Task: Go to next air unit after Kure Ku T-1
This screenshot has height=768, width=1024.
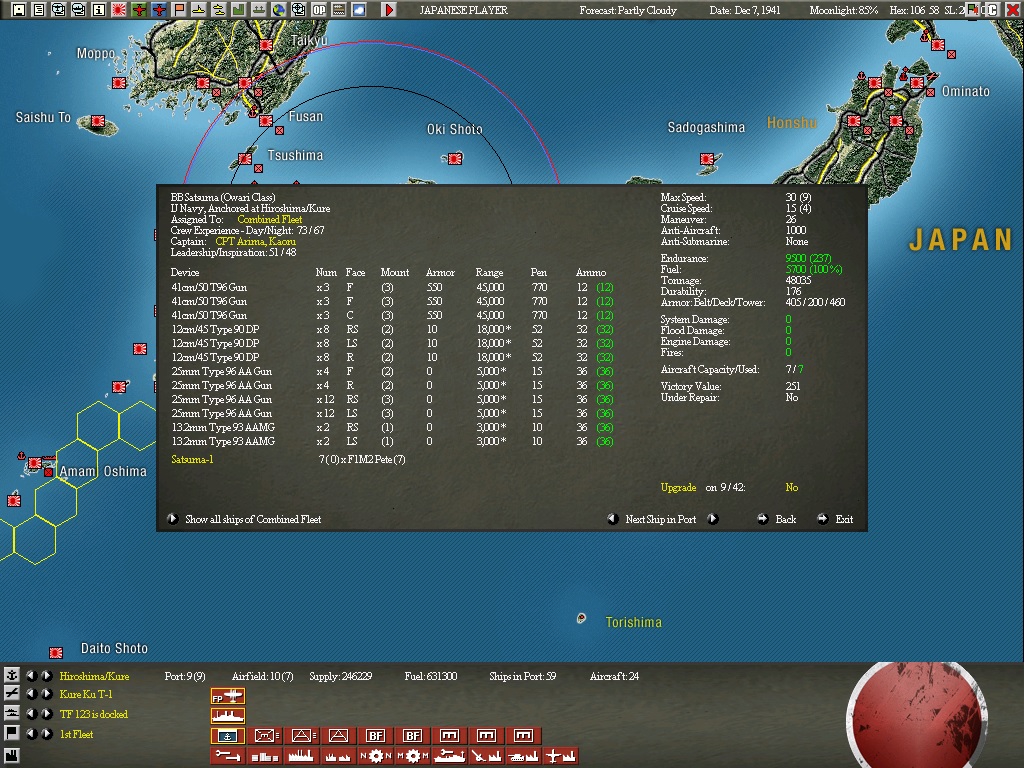Action: 46,694
